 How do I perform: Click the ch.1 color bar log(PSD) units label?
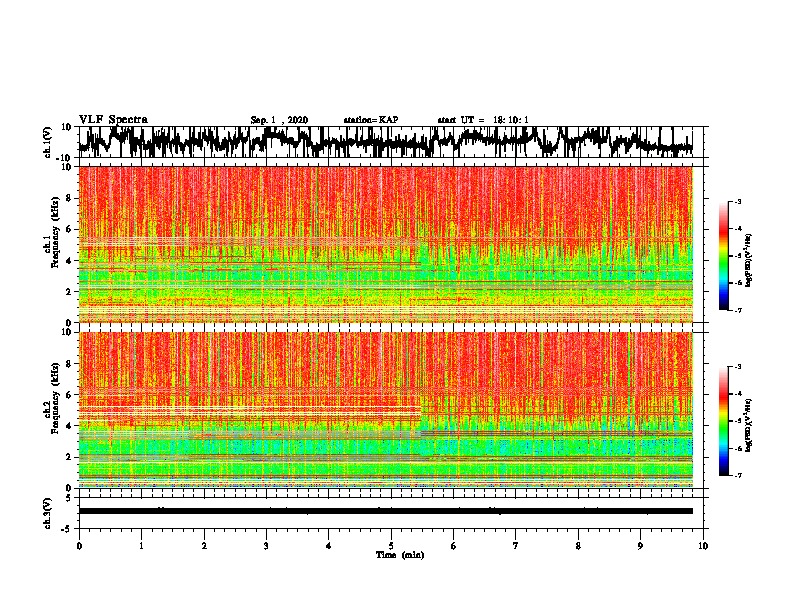pyautogui.click(x=749, y=261)
